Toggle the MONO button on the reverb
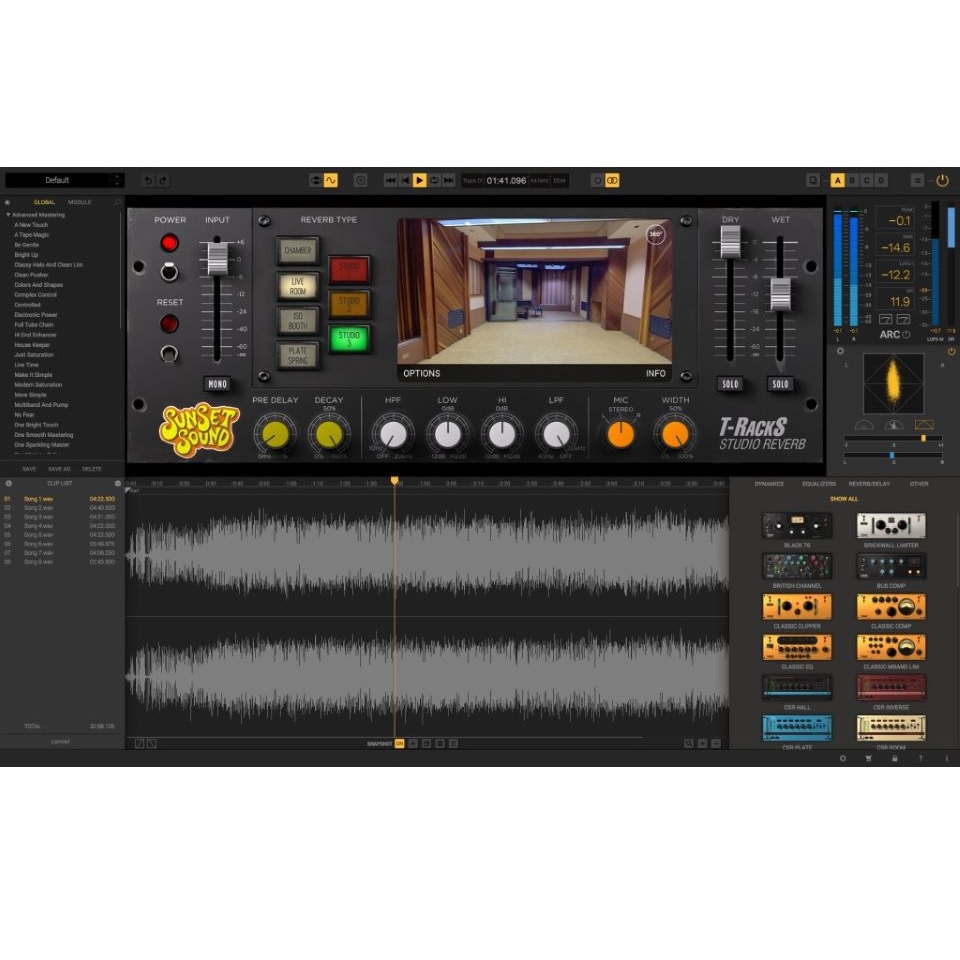Screen dimensions: 960x960 point(218,383)
